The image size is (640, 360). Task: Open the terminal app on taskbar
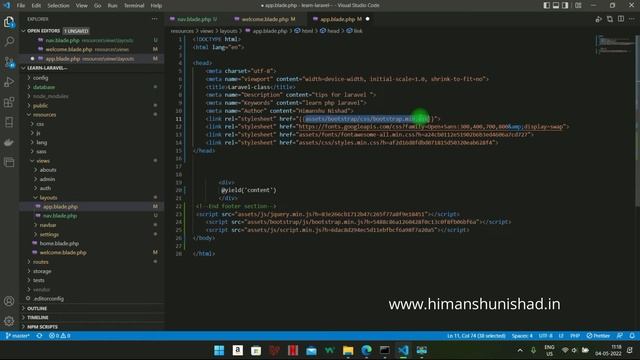[385, 351]
